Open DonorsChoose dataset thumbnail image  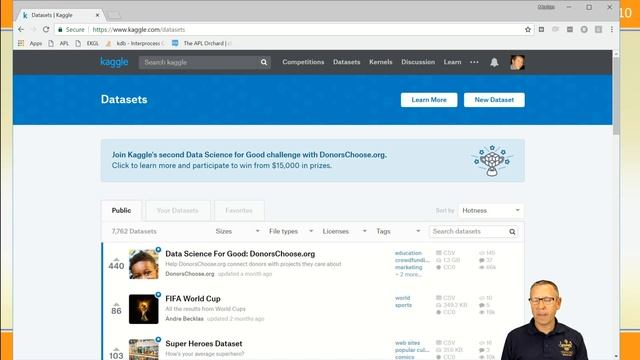point(144,264)
